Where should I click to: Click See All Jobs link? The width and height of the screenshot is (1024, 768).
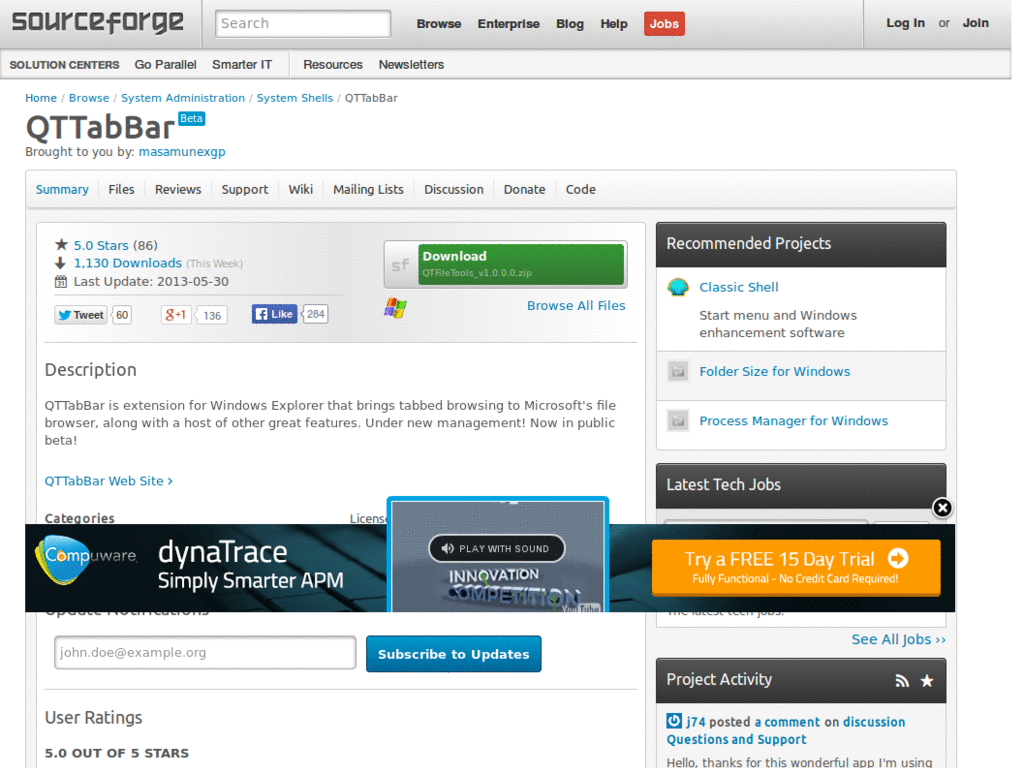point(899,639)
